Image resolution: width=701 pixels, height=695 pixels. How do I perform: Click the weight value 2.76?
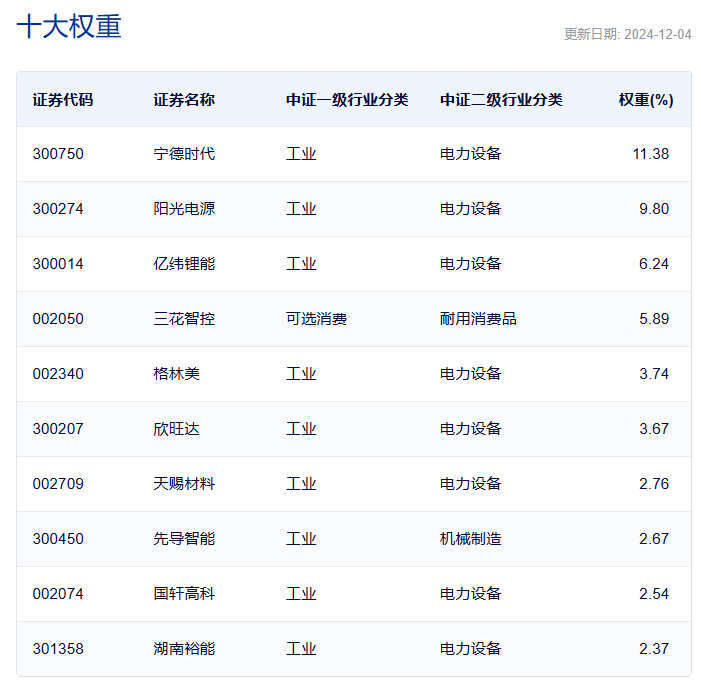coord(654,484)
